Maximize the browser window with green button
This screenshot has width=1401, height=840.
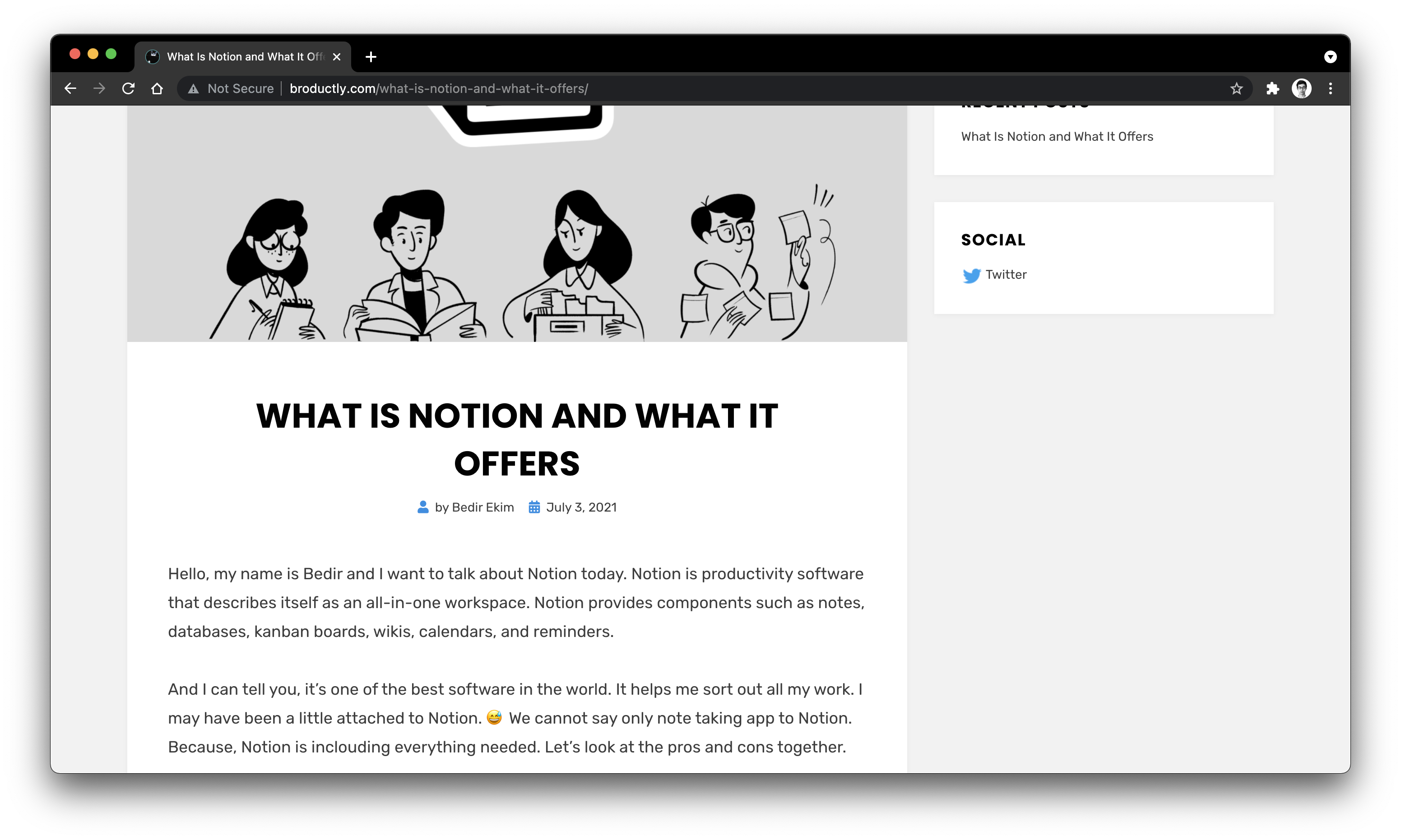point(111,54)
